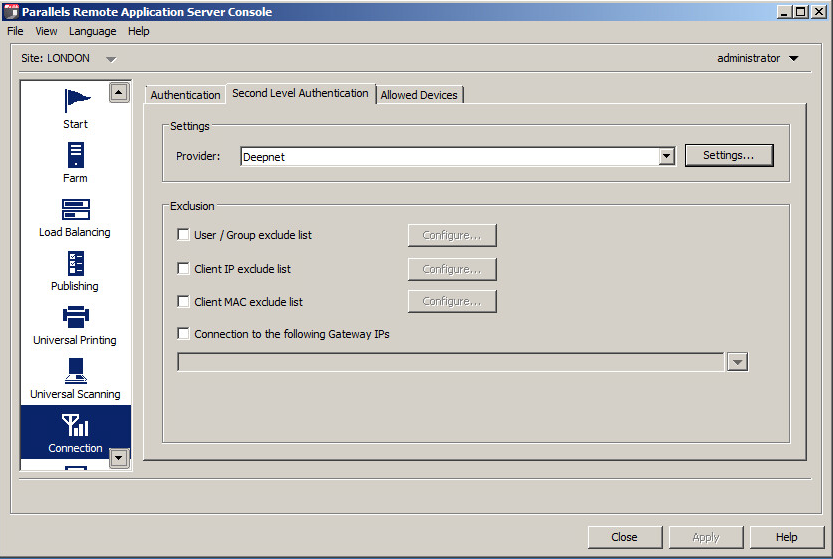
Task: Switch to the Allowed Devices tab
Action: (x=419, y=95)
